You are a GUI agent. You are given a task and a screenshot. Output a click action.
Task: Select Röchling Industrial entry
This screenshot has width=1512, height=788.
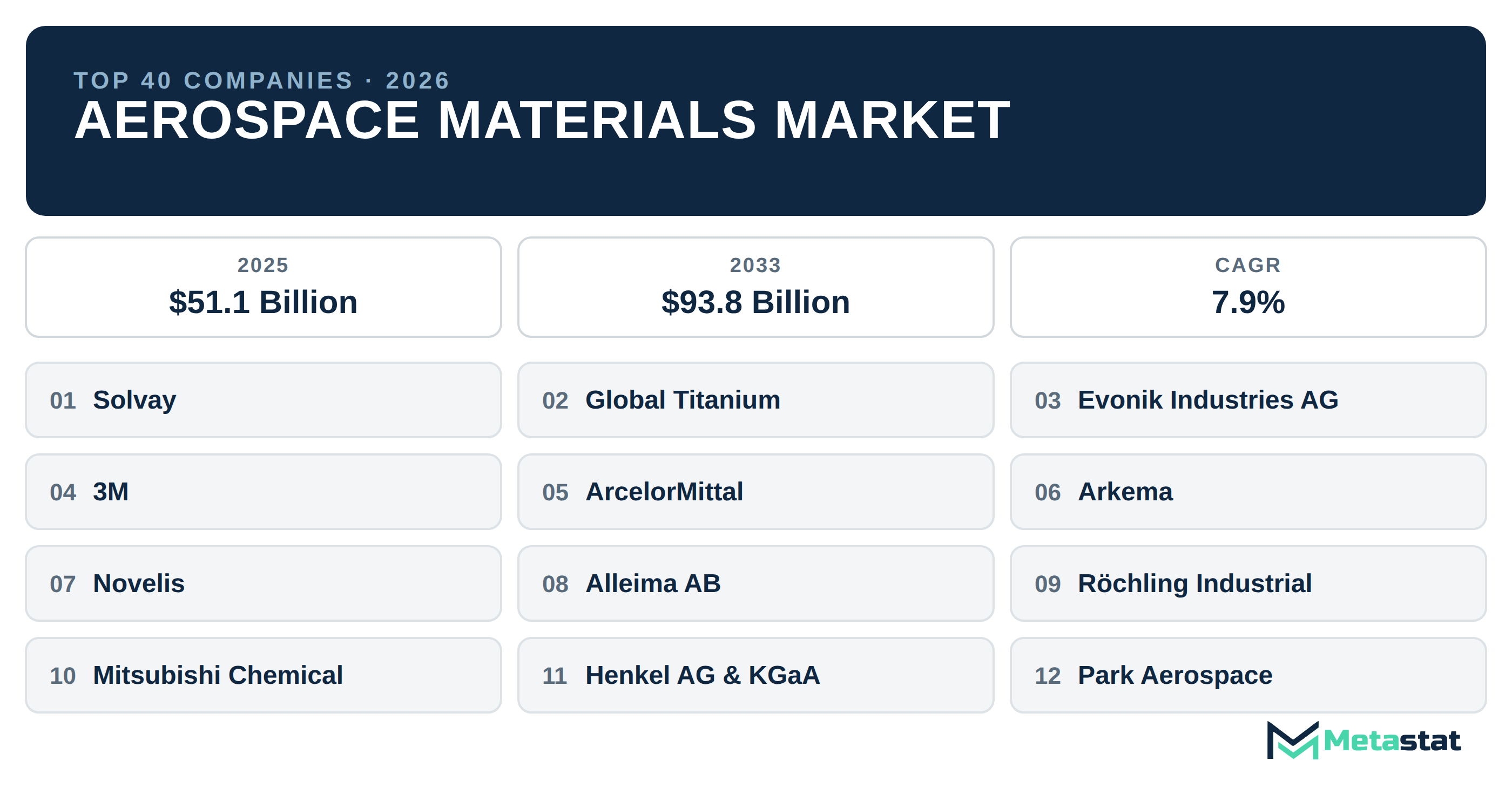click(1248, 583)
